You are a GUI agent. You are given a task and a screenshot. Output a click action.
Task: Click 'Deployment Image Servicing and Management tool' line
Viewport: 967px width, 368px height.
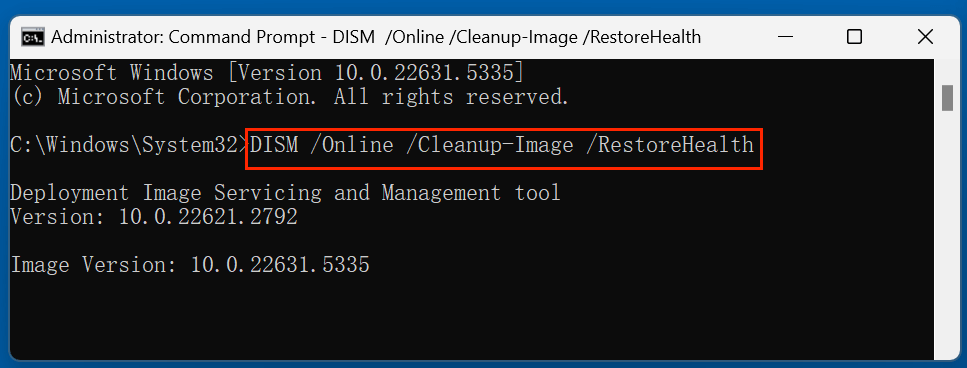click(x=286, y=193)
